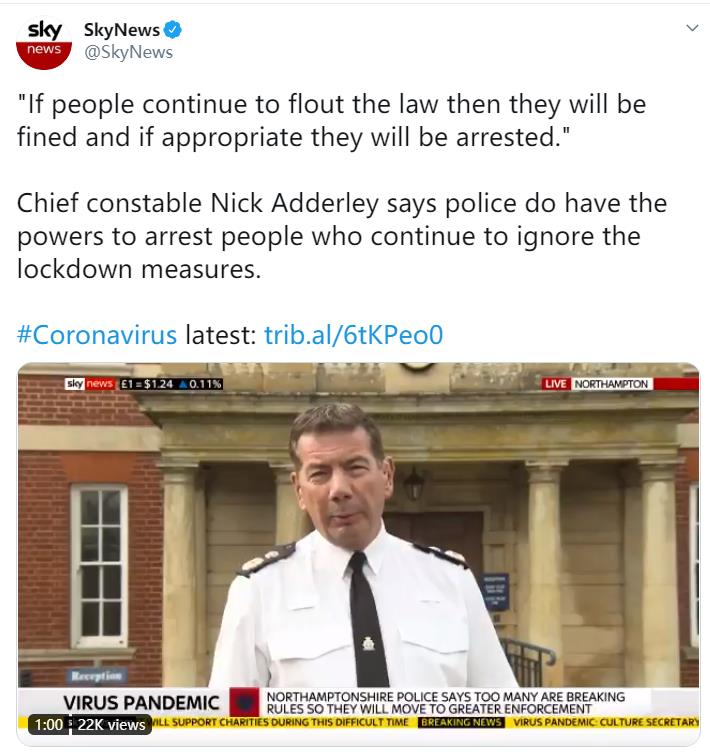This screenshot has width=710, height=752.
Task: Follow the trib.al/6tKPeo0 link
Action: [354, 335]
